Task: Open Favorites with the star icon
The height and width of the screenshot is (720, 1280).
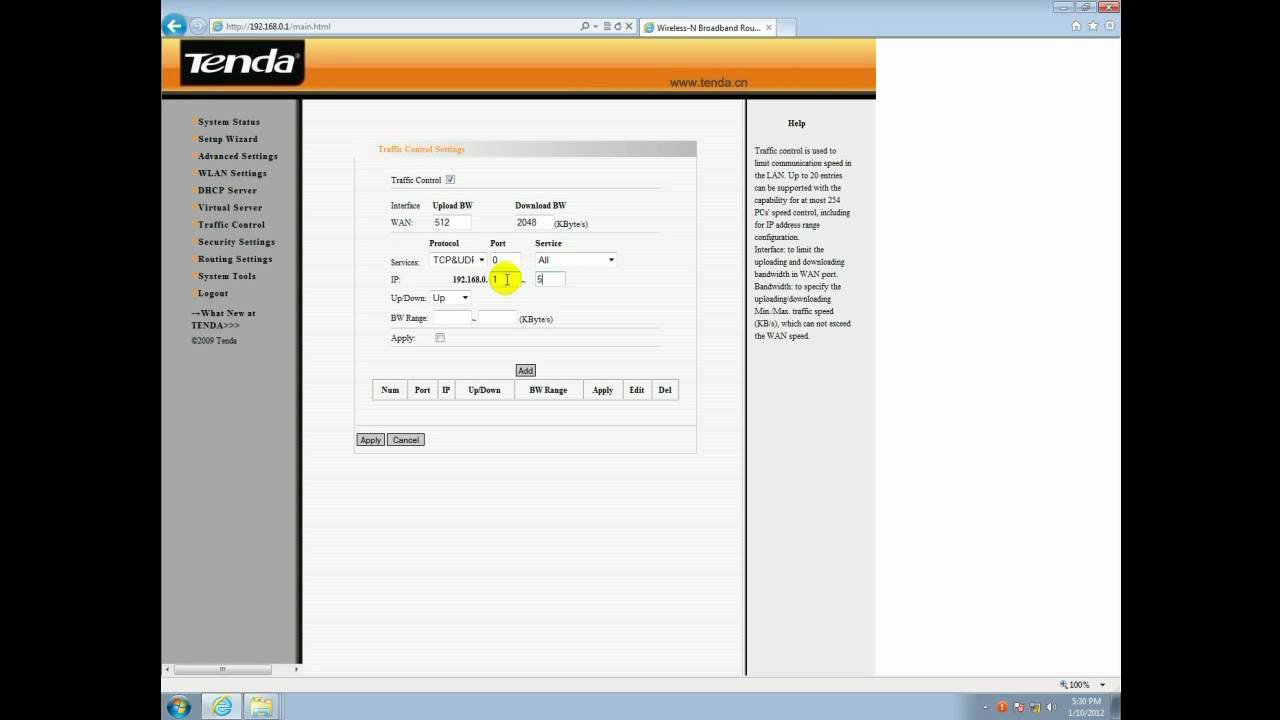Action: tap(1093, 26)
